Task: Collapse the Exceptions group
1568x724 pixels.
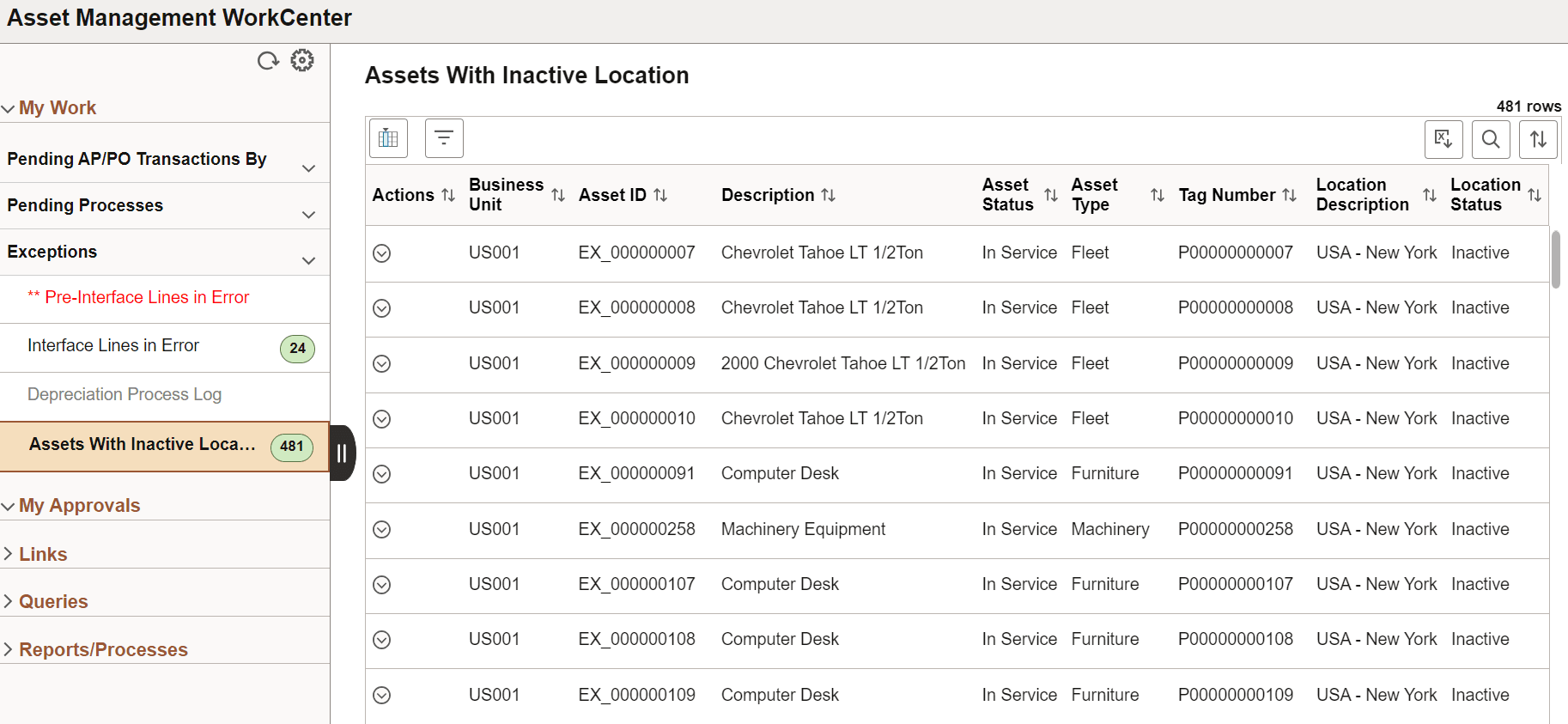Action: click(x=309, y=261)
